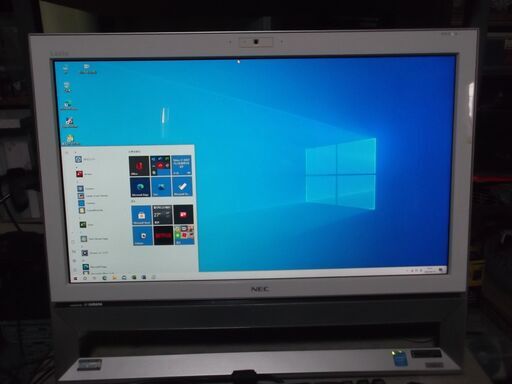Open Pictures icon in Start menu rail
This screenshot has height=384, width=512.
click(x=74, y=251)
